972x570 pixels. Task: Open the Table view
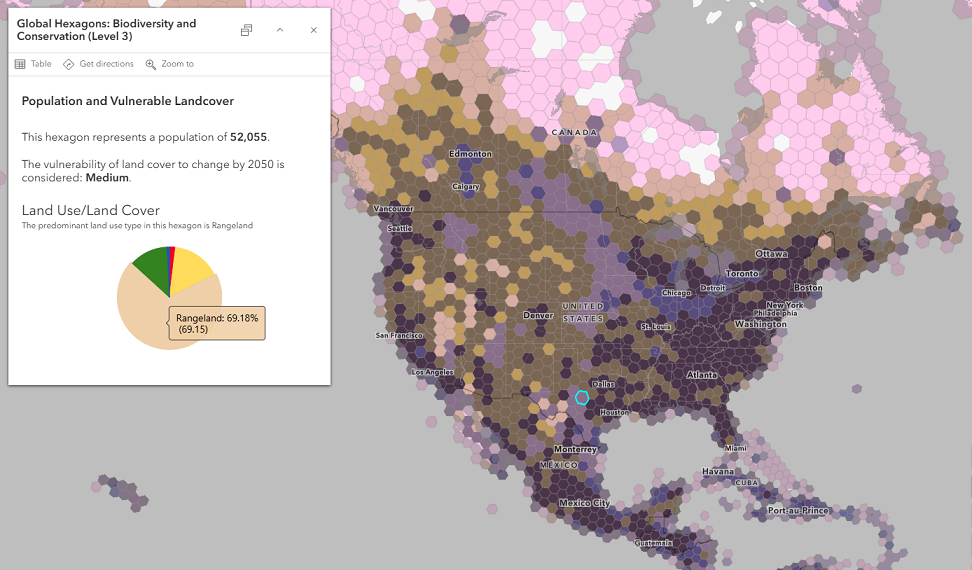(x=33, y=64)
